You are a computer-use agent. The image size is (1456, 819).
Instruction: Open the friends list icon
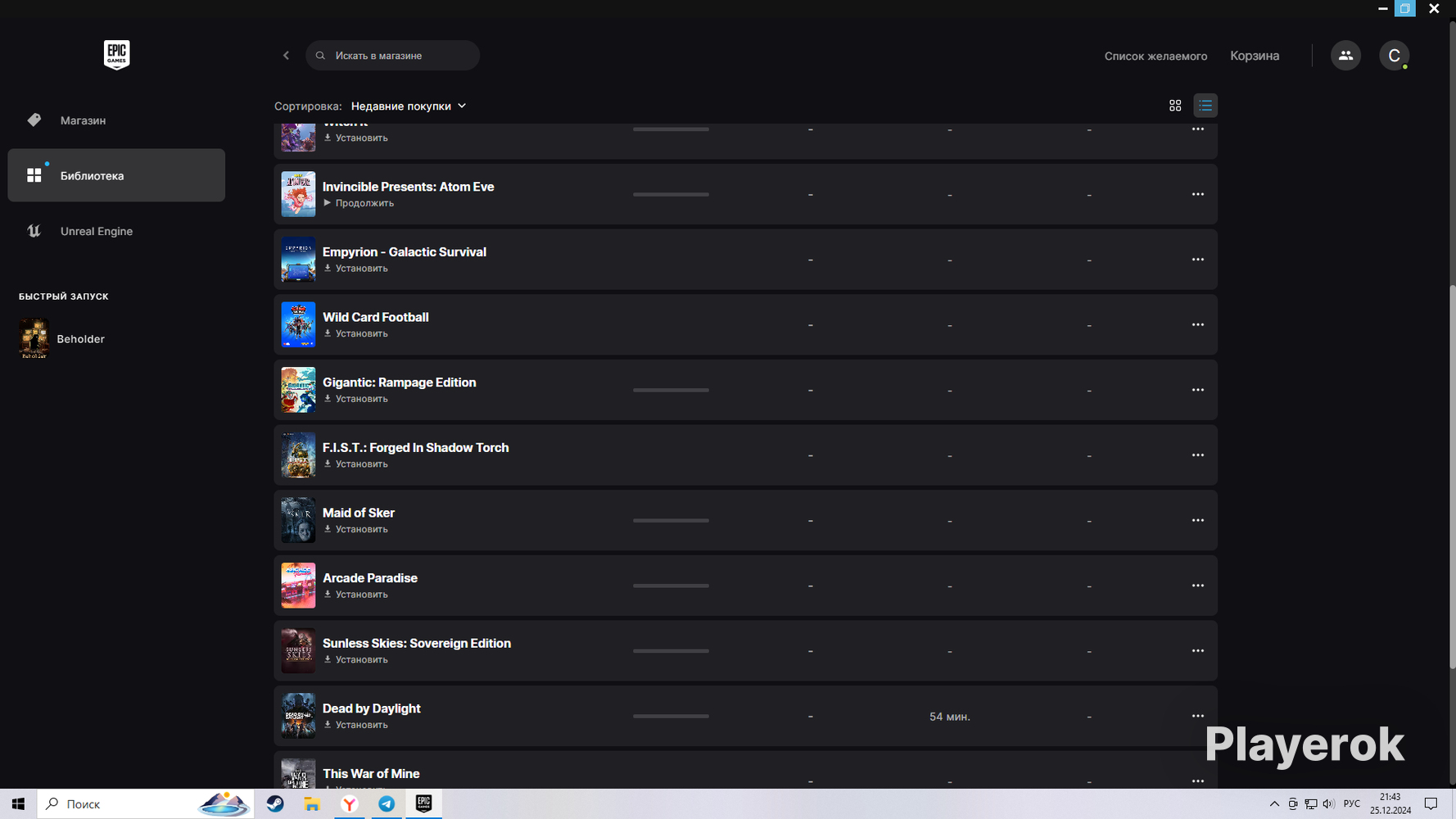coord(1345,56)
